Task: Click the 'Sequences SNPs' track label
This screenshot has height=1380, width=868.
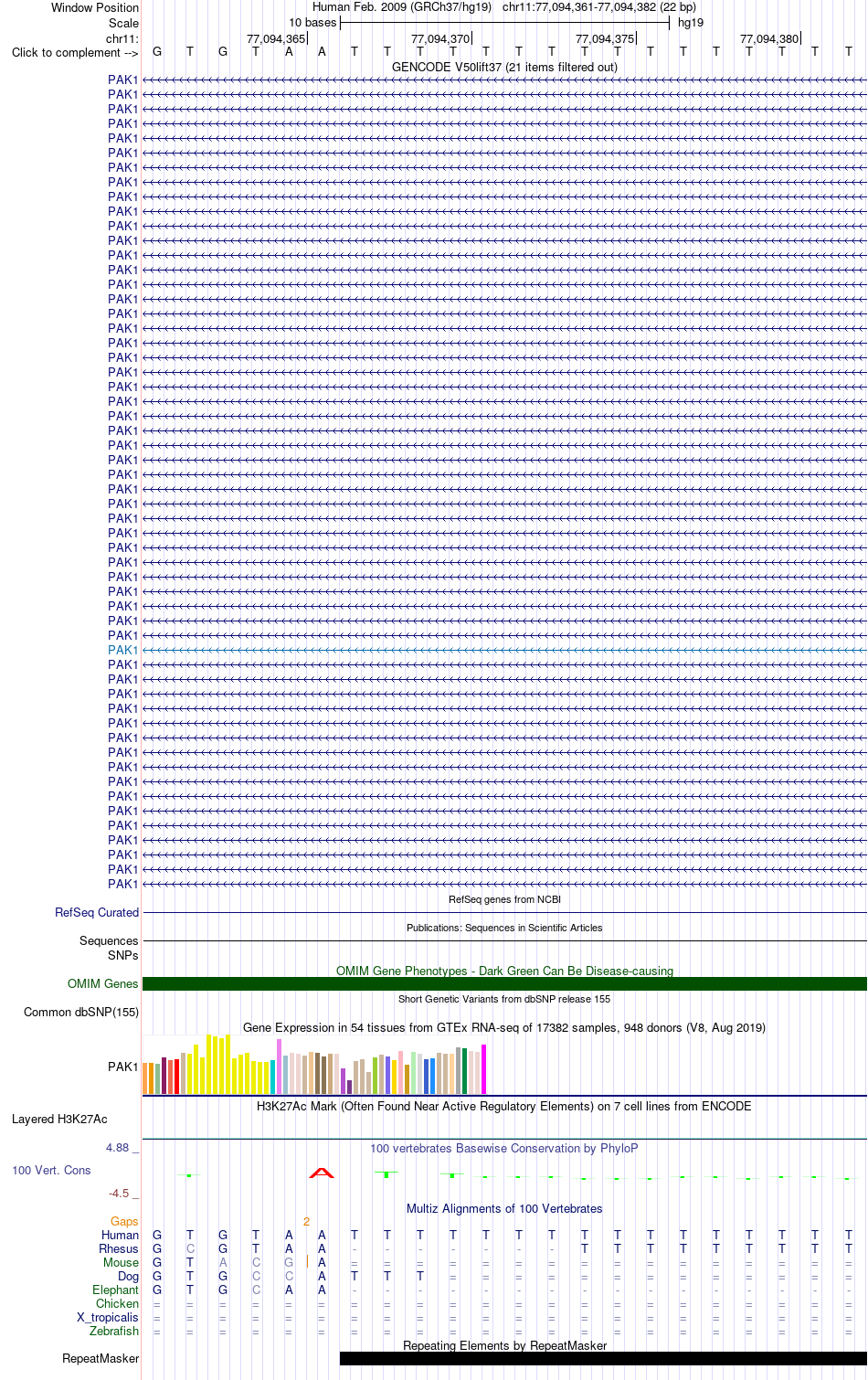Action: pos(109,948)
